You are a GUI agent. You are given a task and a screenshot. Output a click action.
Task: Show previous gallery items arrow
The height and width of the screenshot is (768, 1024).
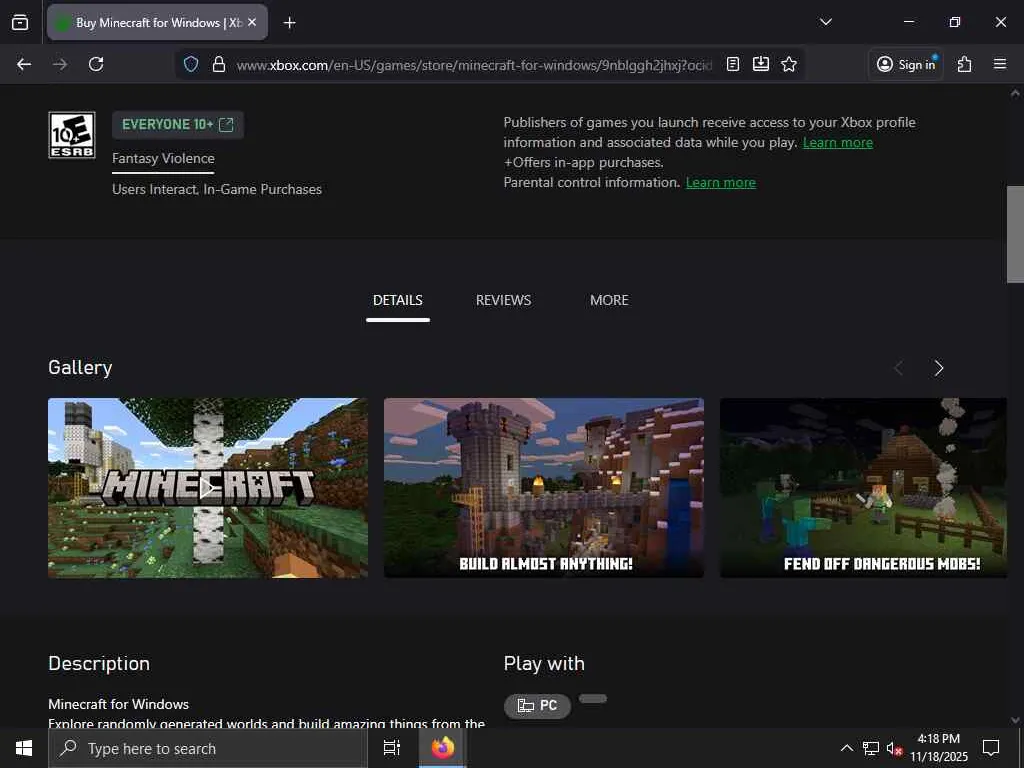[899, 368]
